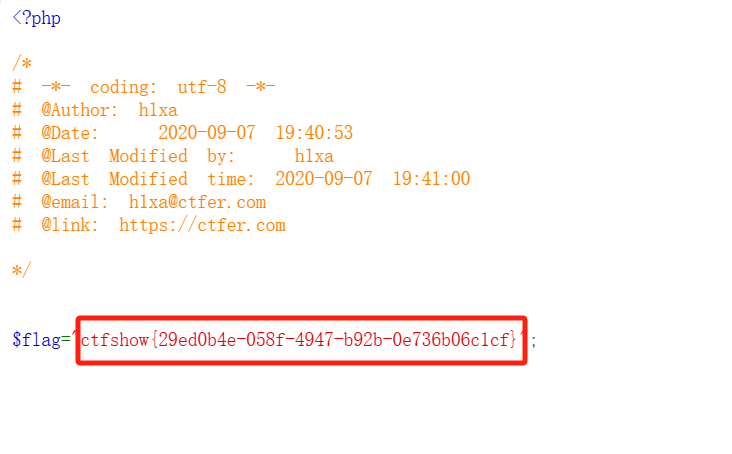Viewport: 732px width, 454px height.
Task: Click the <?php opening tag
Action: tap(36, 18)
